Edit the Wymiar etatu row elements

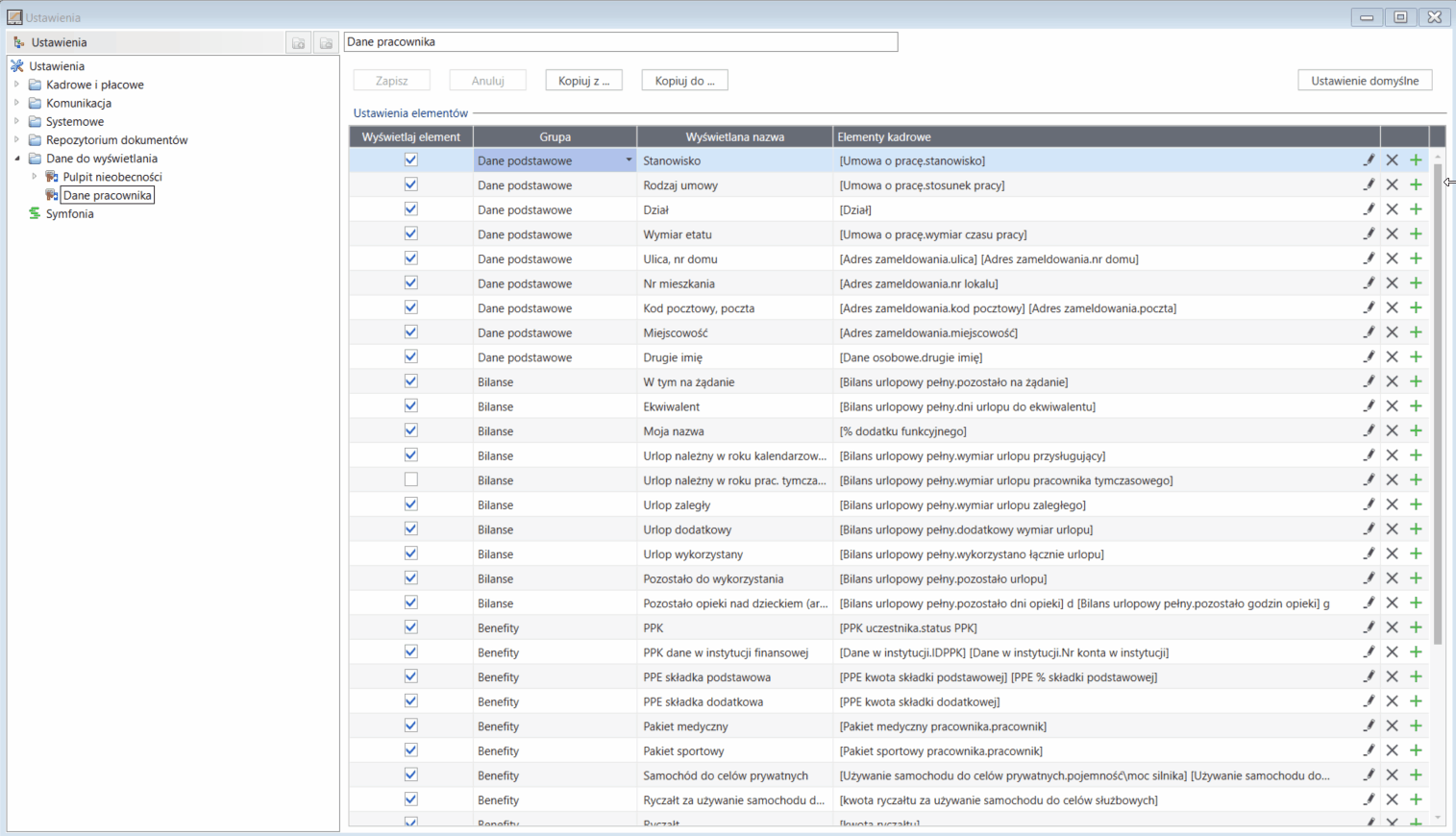[x=1369, y=234]
